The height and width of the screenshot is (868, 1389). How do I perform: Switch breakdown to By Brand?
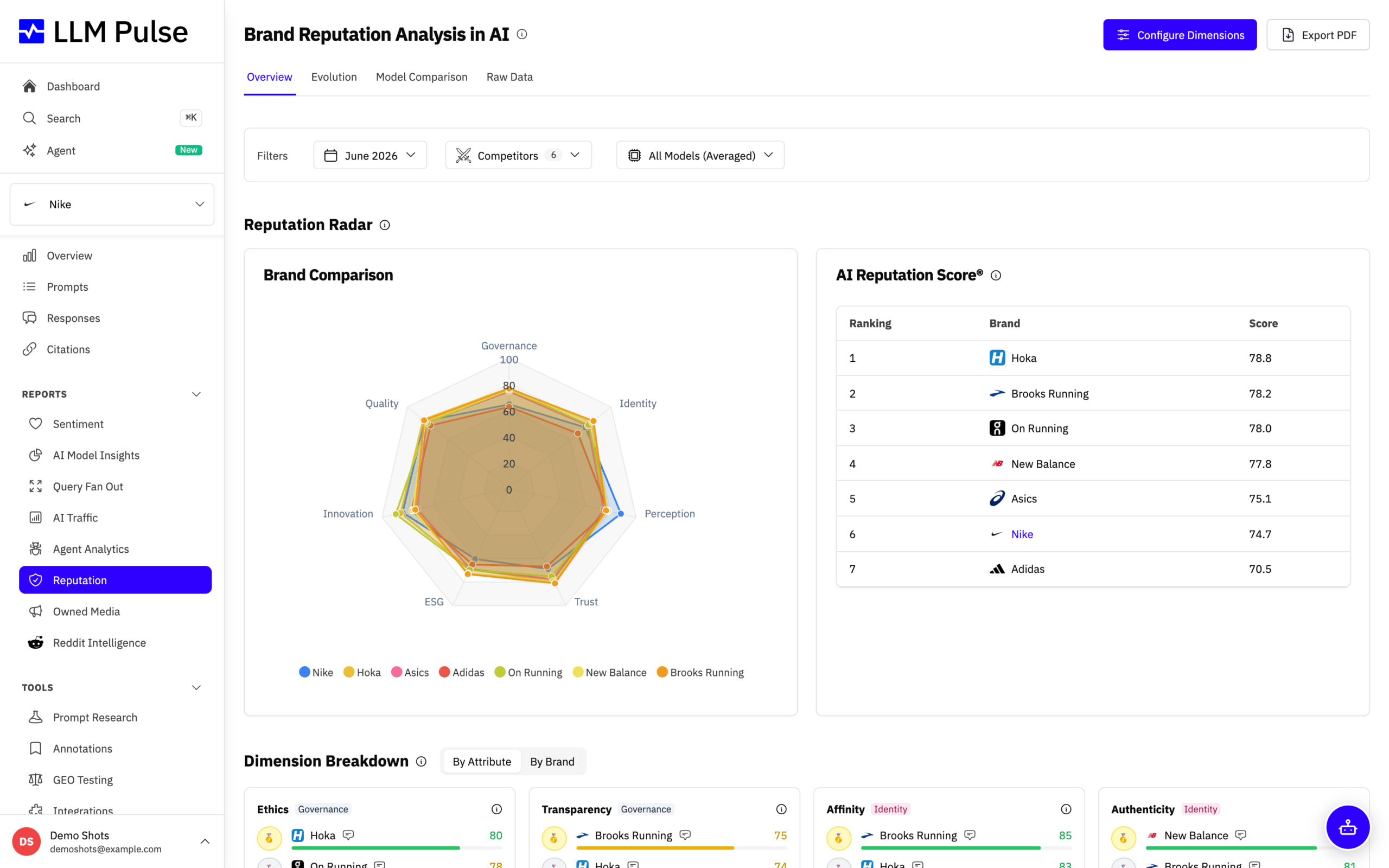click(552, 762)
